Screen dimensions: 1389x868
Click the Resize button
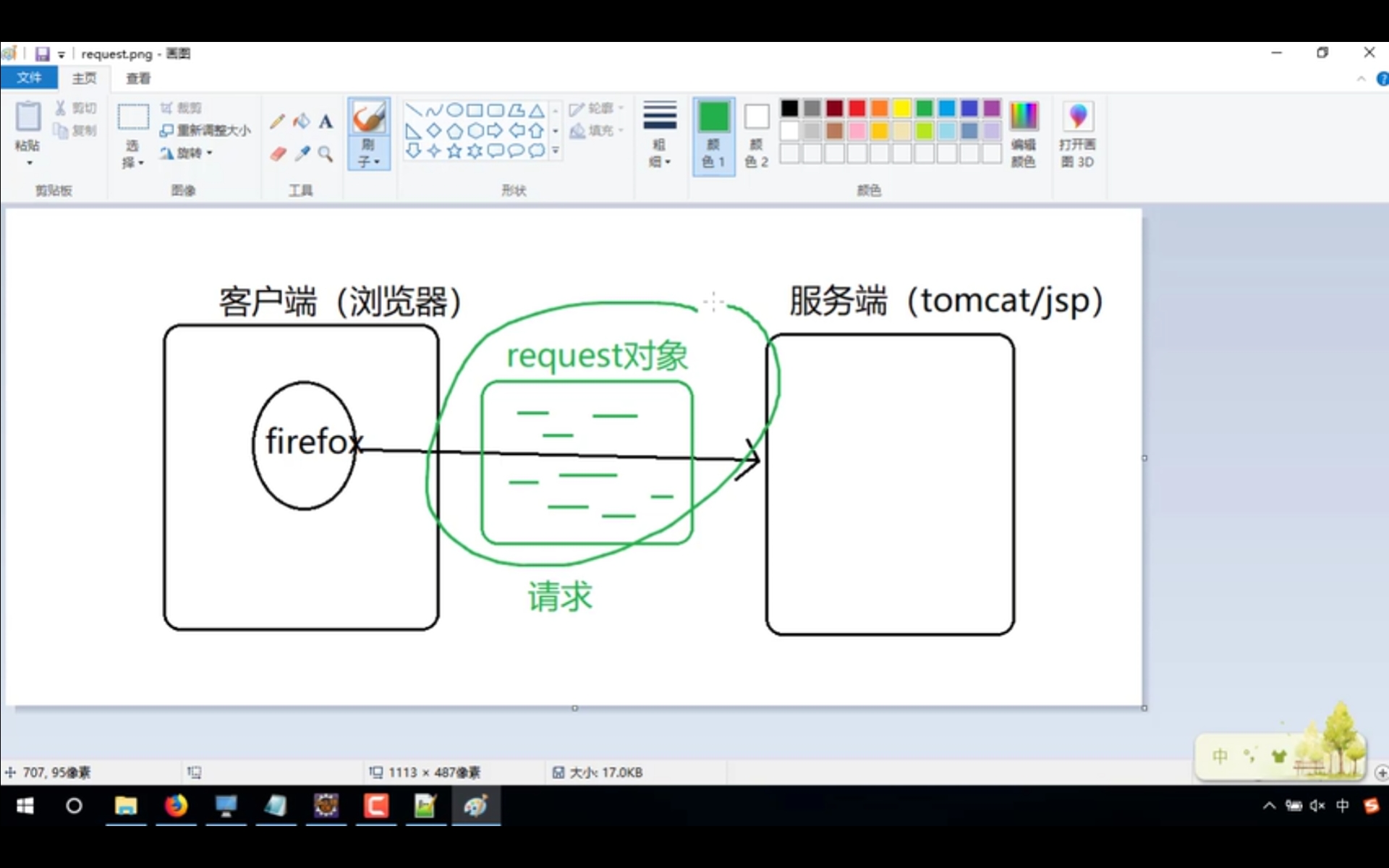pos(205,130)
